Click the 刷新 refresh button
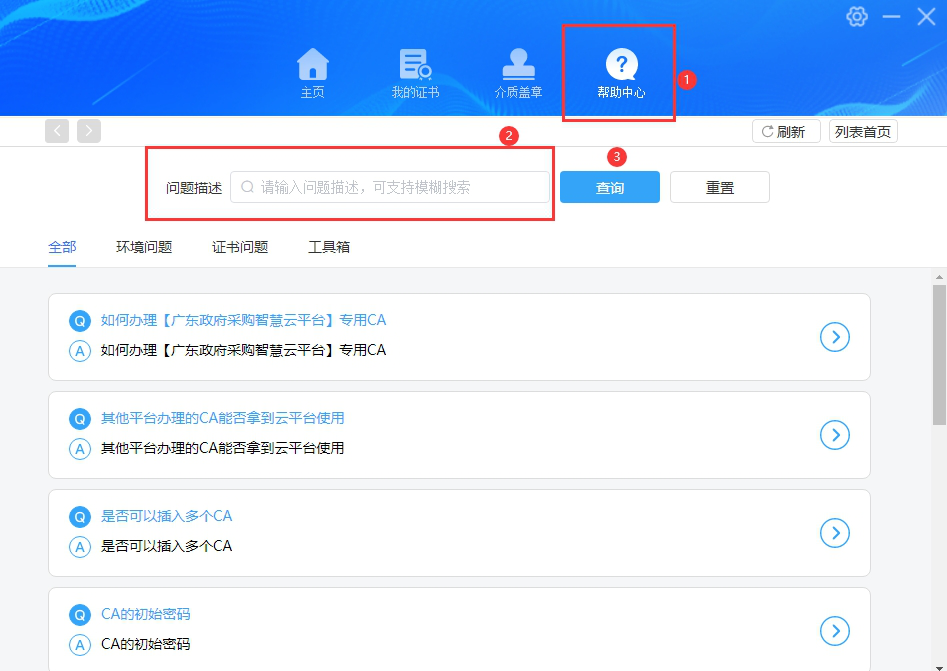The width and height of the screenshot is (947, 671). [x=786, y=132]
